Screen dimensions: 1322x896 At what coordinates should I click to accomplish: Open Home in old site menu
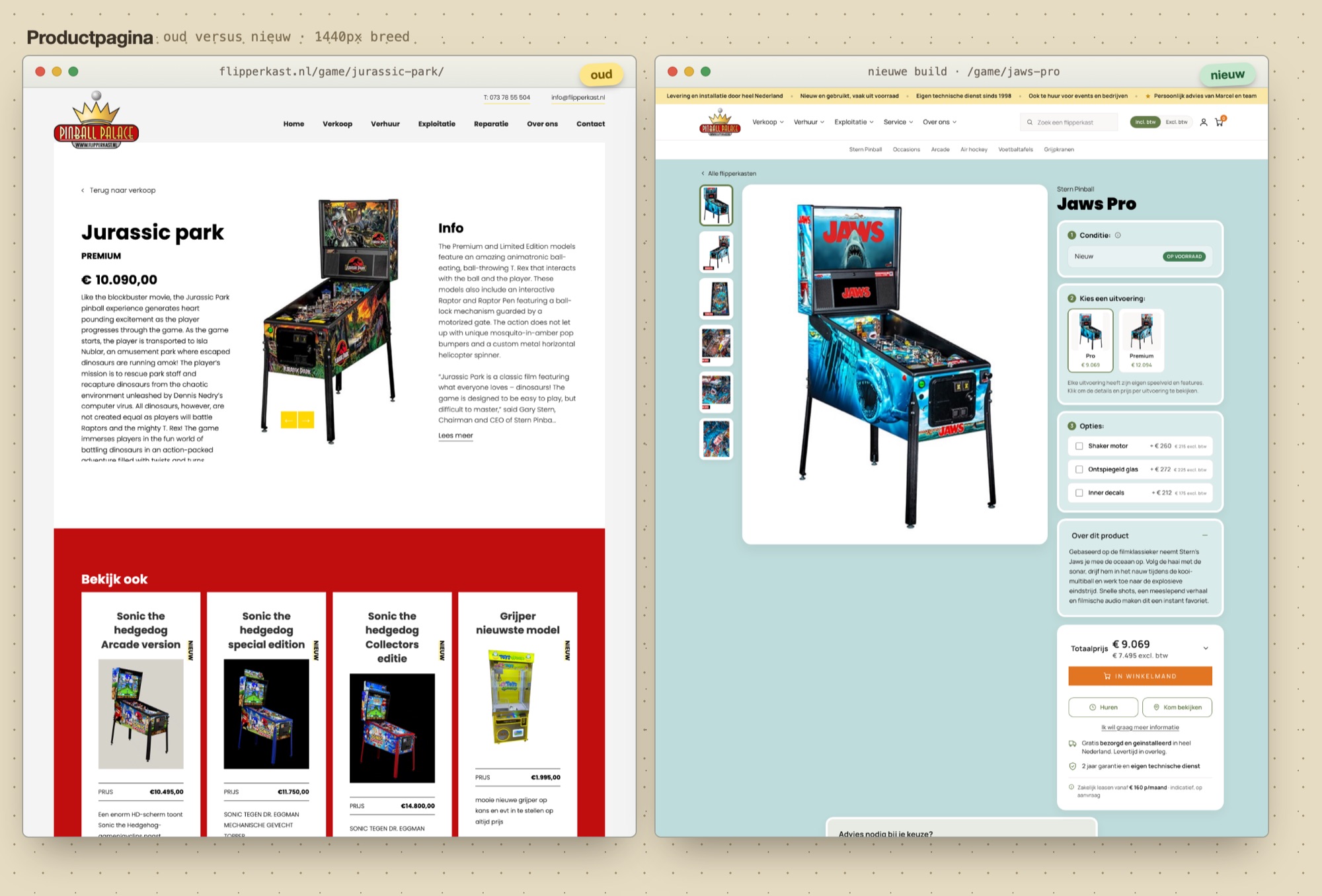[293, 124]
